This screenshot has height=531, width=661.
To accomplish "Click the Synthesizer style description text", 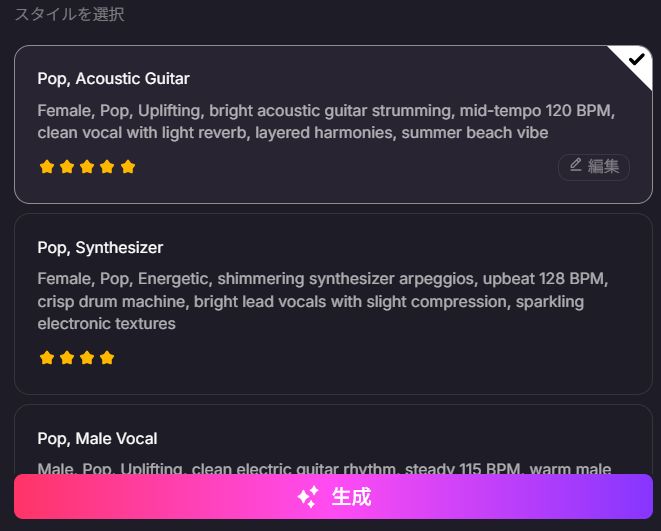I will 322,301.
